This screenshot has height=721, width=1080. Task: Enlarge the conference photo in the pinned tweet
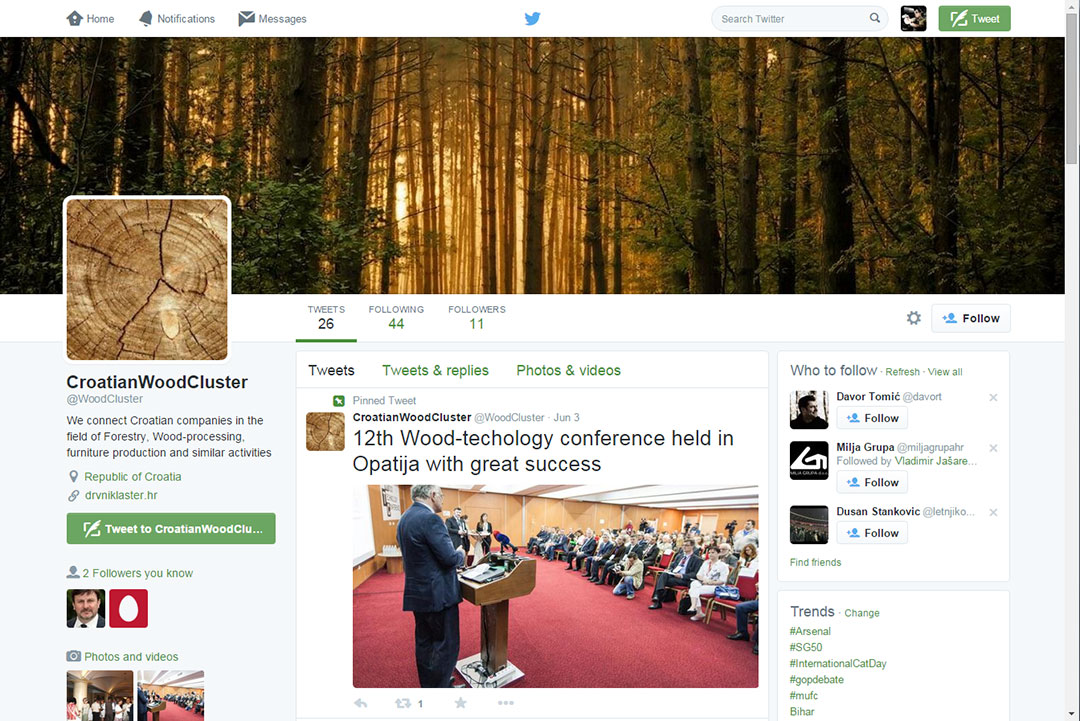(x=555, y=586)
